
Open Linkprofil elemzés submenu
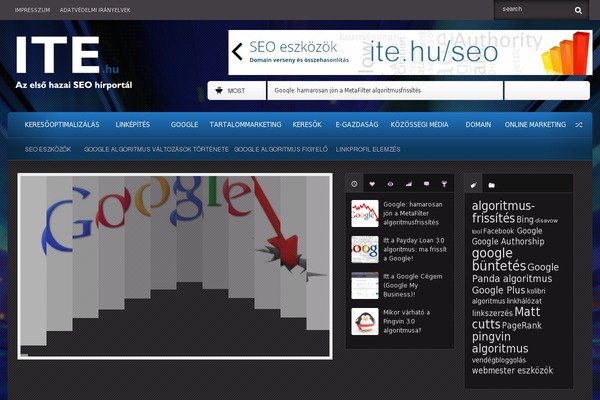pyautogui.click(x=368, y=149)
